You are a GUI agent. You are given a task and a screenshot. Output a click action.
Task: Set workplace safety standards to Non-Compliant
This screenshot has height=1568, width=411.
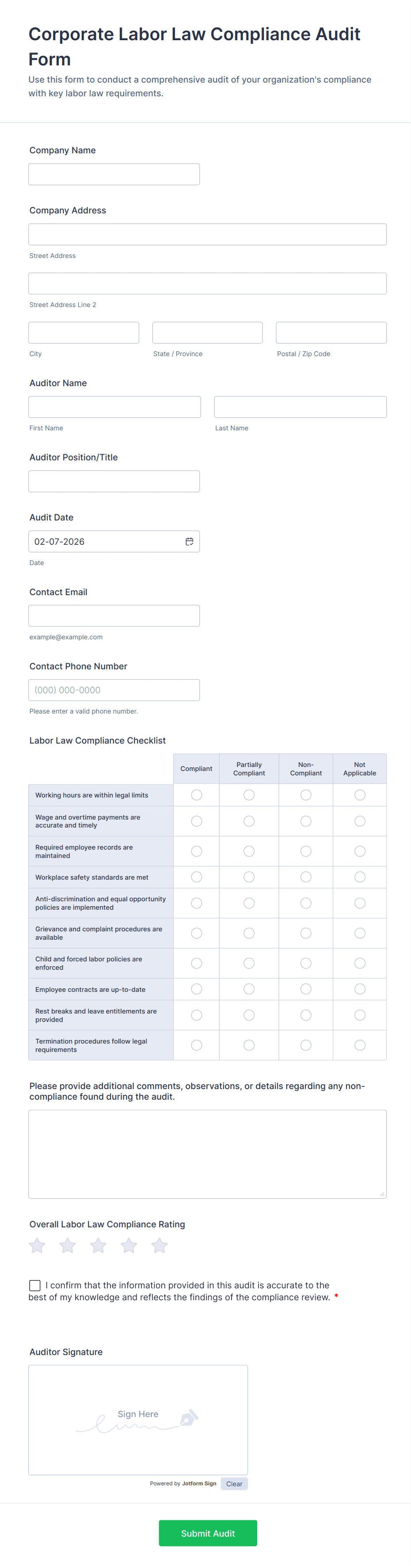[306, 877]
